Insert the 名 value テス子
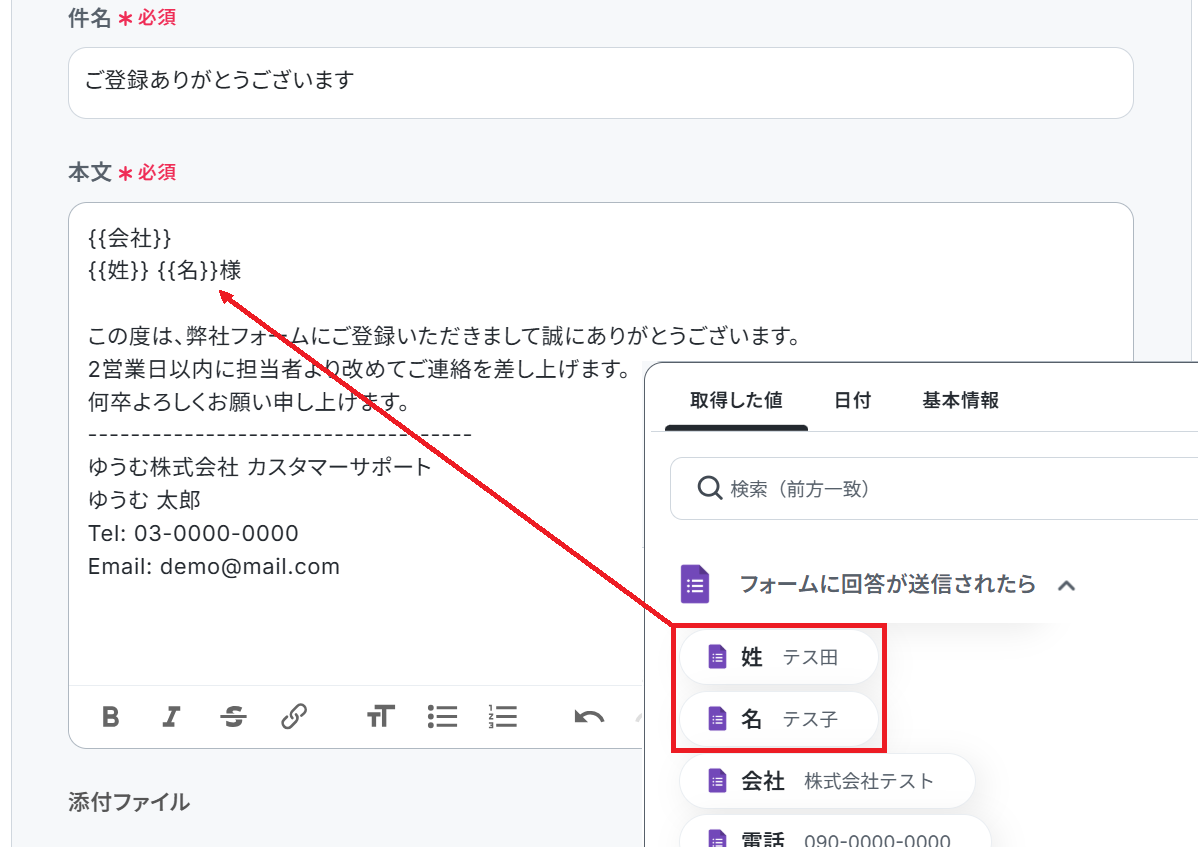The image size is (1198, 847). [x=778, y=719]
